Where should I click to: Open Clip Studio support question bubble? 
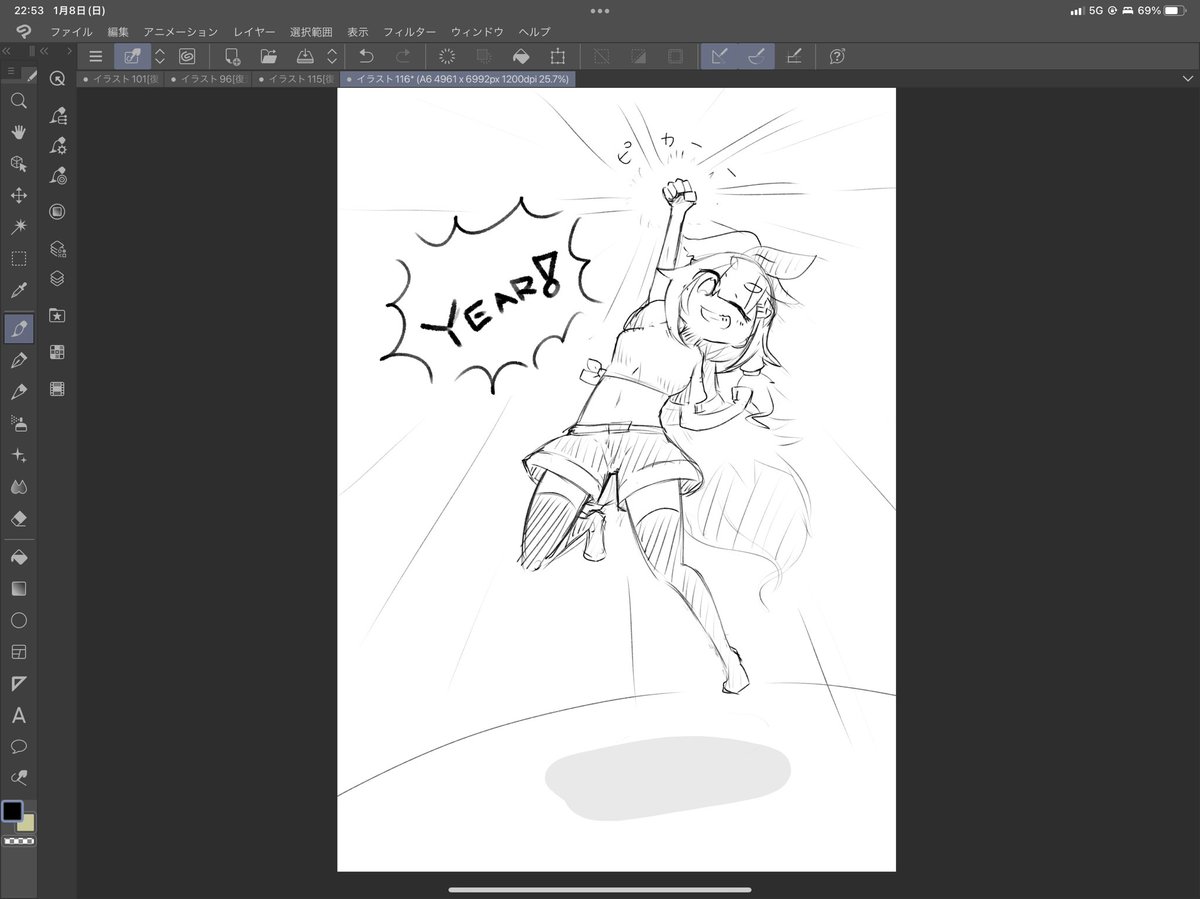pyautogui.click(x=837, y=56)
